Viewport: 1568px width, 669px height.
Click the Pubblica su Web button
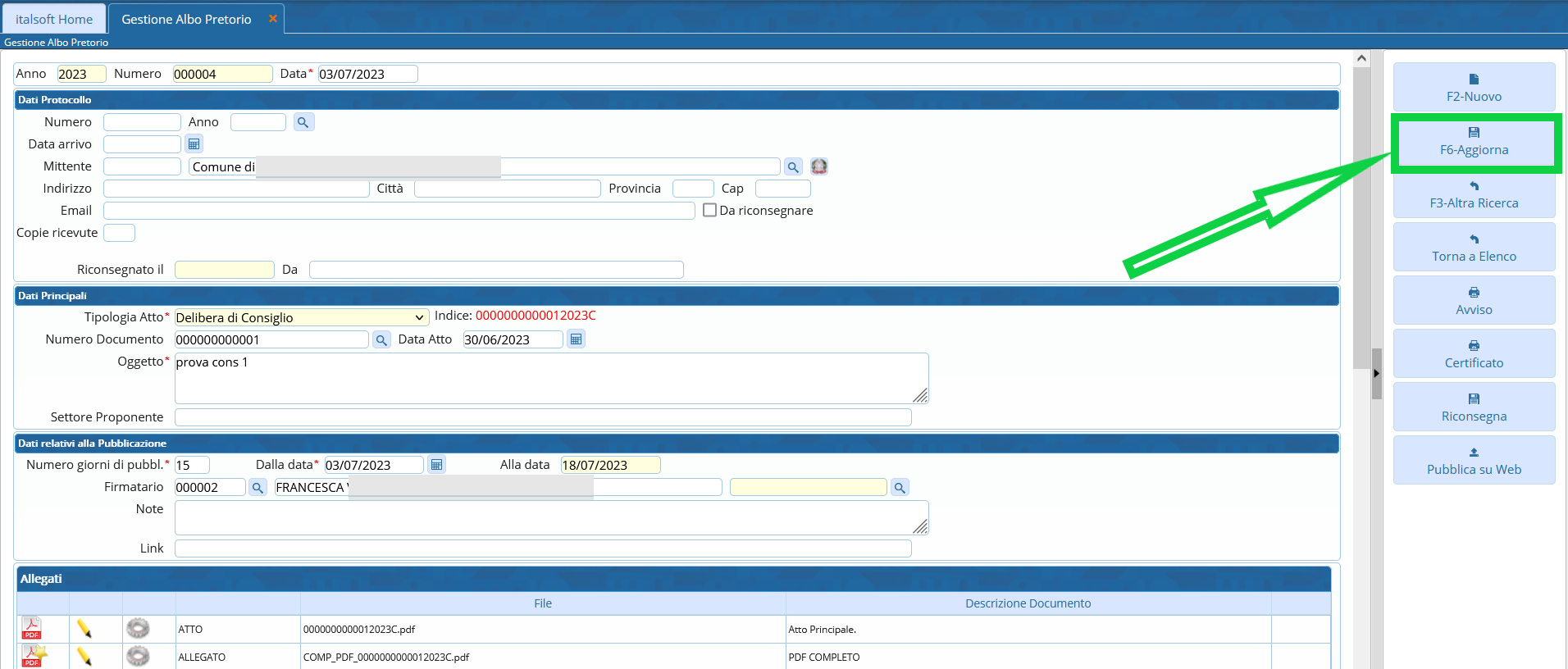(1474, 461)
